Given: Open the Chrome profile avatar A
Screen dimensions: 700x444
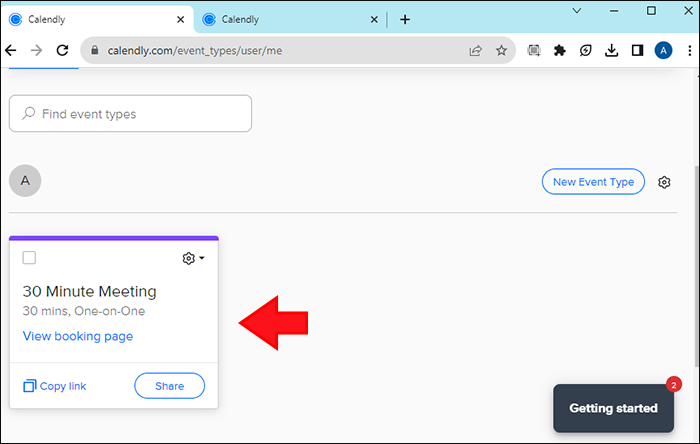Looking at the screenshot, I should click(x=663, y=50).
